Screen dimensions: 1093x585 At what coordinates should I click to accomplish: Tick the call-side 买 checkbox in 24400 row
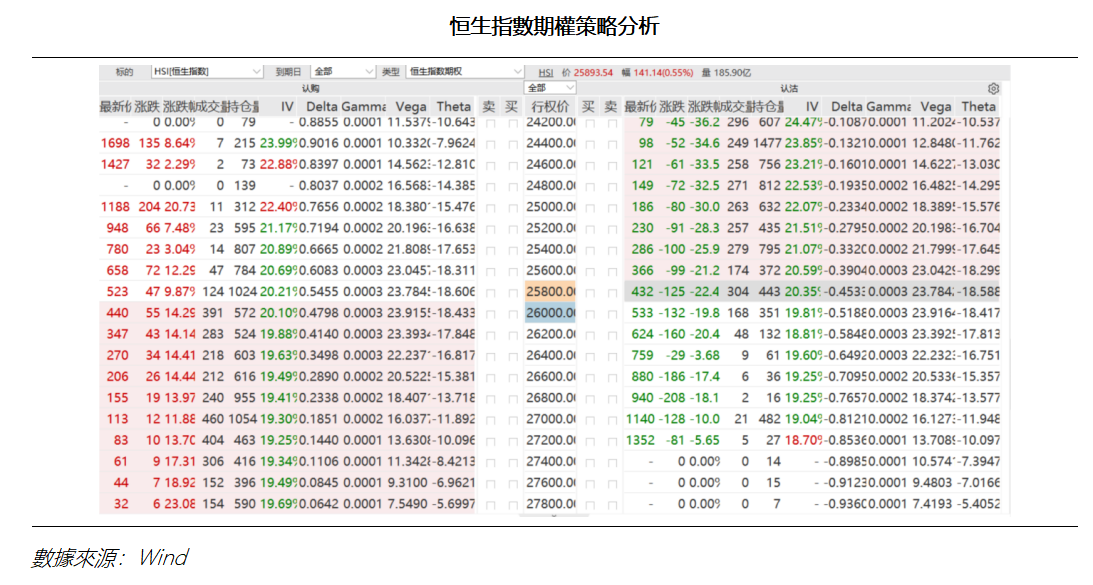[512, 144]
